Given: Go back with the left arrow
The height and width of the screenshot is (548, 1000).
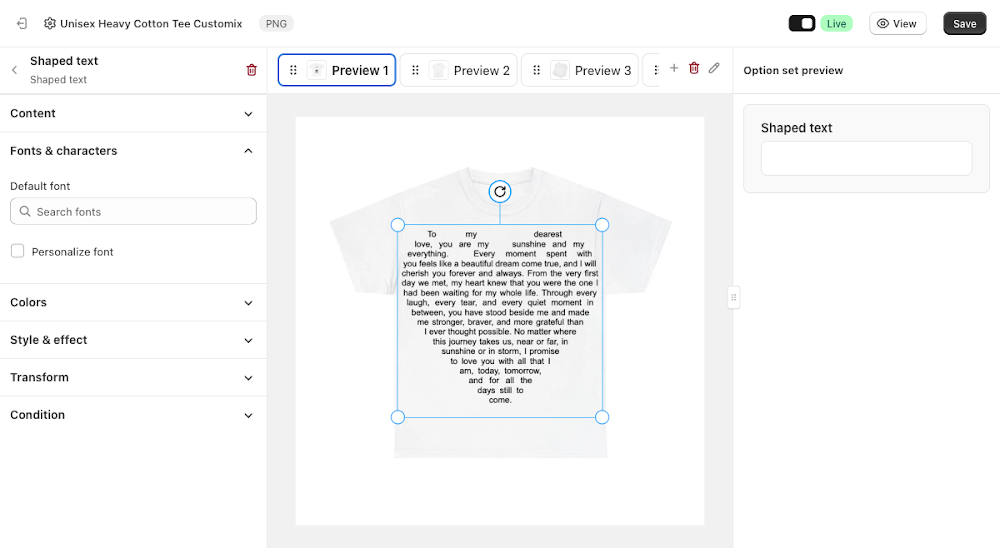Looking at the screenshot, I should tap(14, 70).
